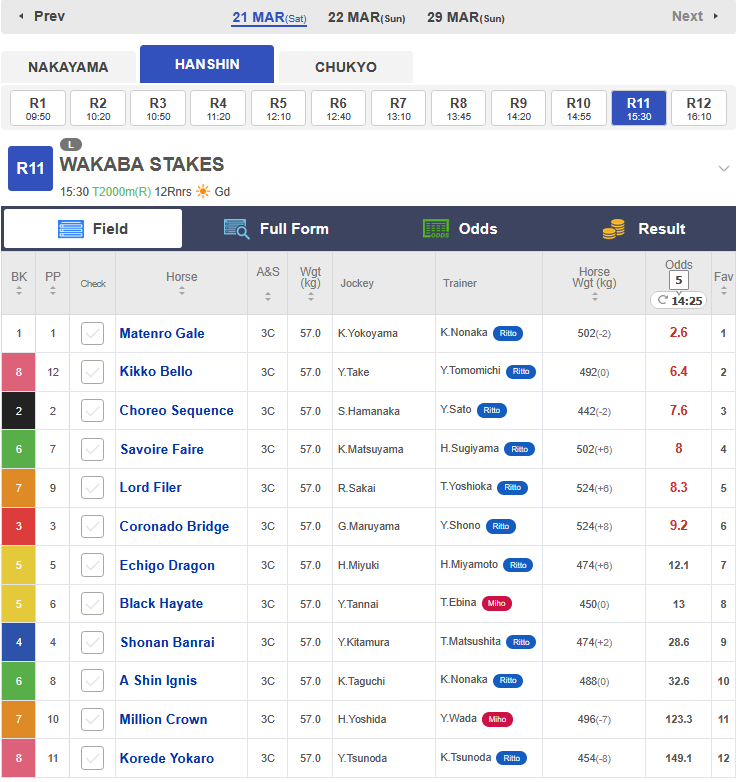
Task: Click Ritto badge beside K.Nonaka for Matenro Gale
Action: pos(508,333)
